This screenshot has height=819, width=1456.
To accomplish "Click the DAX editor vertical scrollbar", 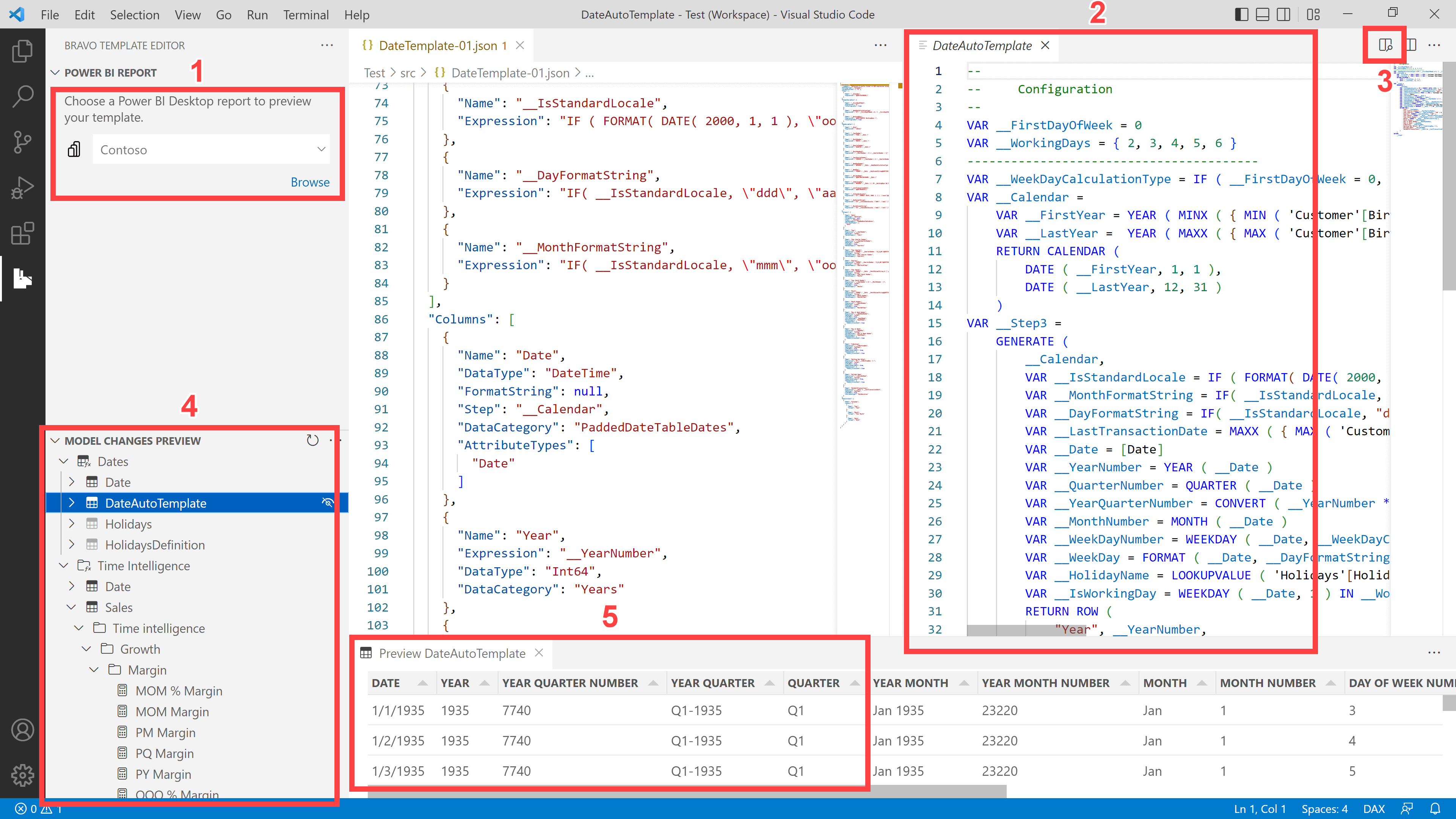I will click(1449, 175).
